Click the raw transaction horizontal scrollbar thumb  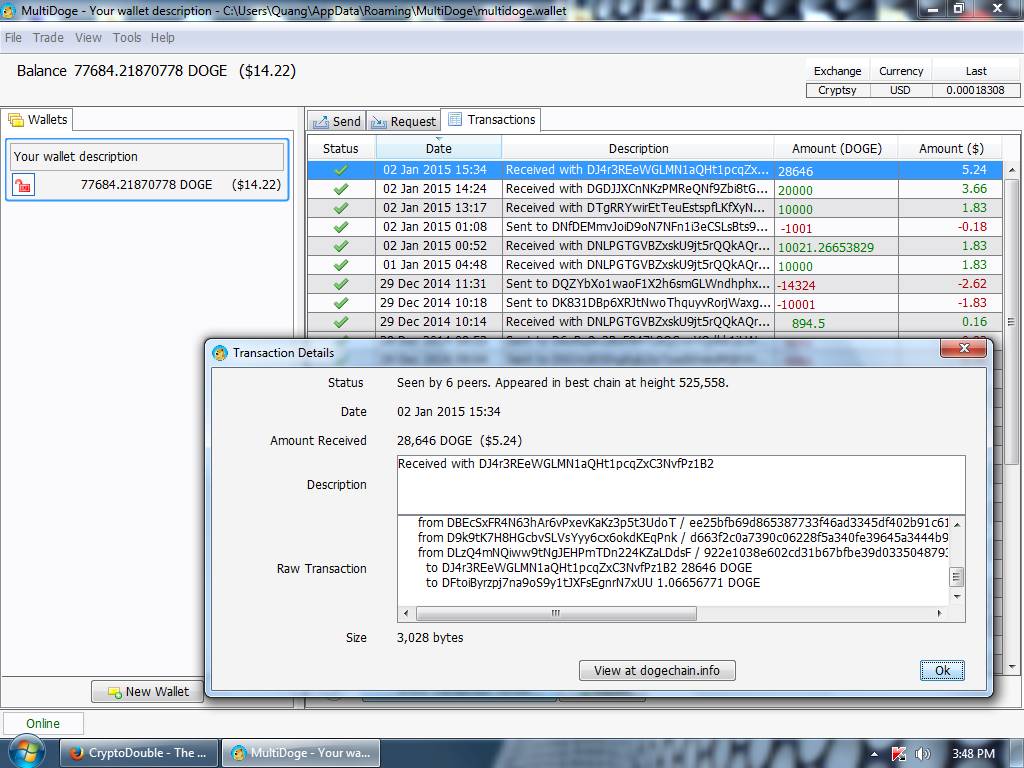pyautogui.click(x=556, y=613)
